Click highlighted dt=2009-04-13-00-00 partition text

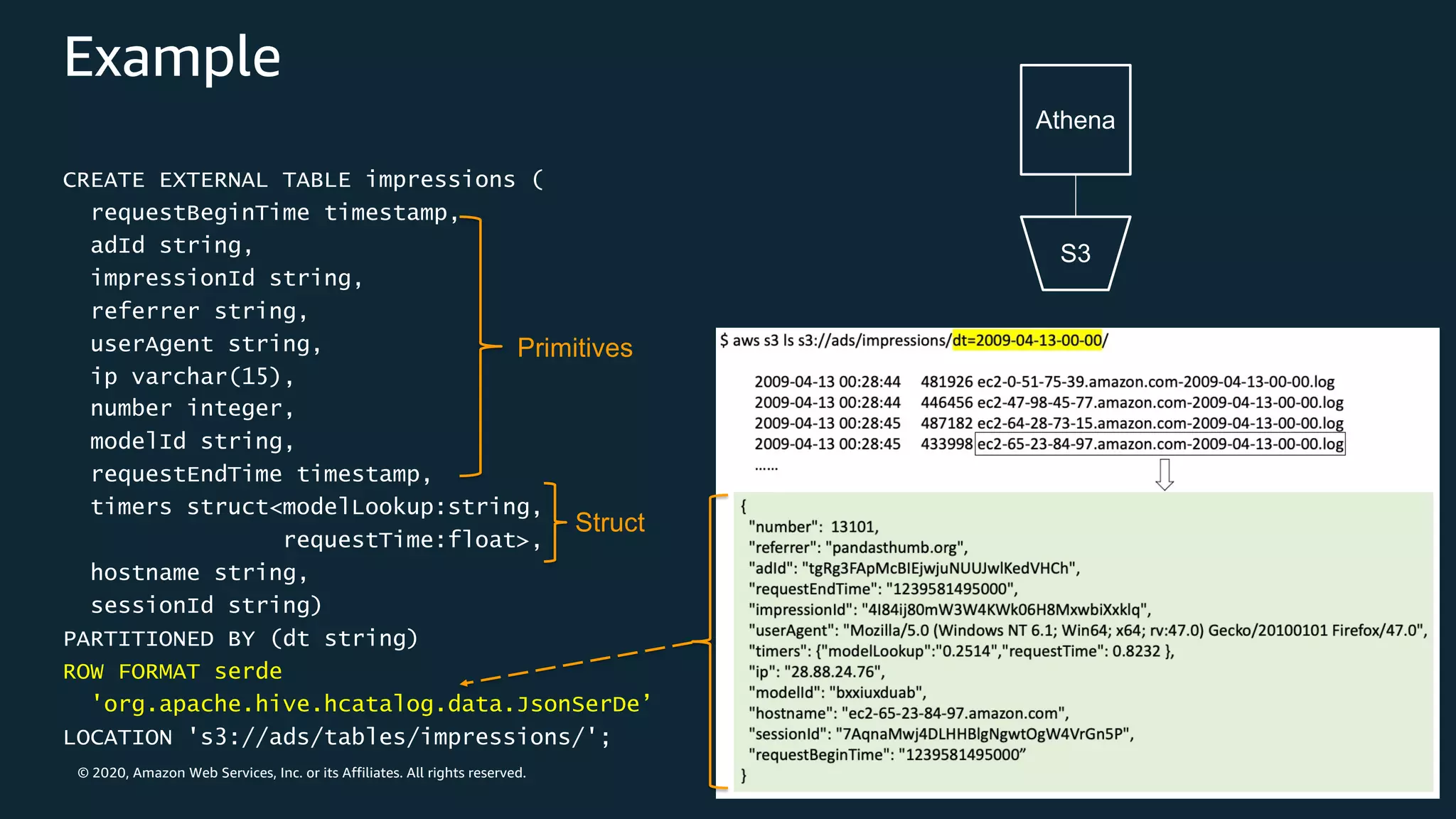pos(1027,341)
